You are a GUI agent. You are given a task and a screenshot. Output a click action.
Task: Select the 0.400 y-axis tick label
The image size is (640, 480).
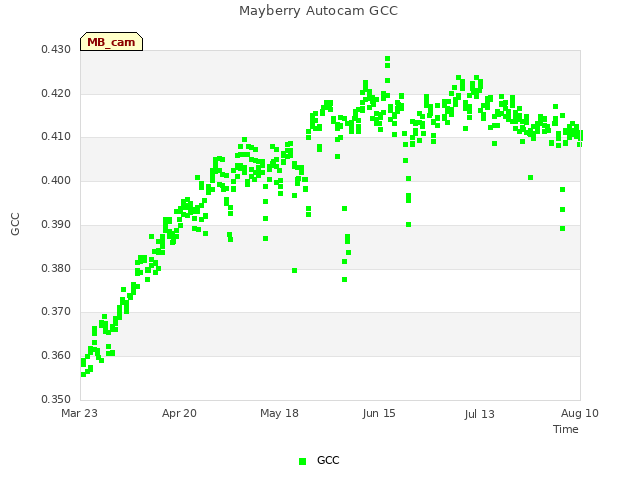click(x=56, y=180)
